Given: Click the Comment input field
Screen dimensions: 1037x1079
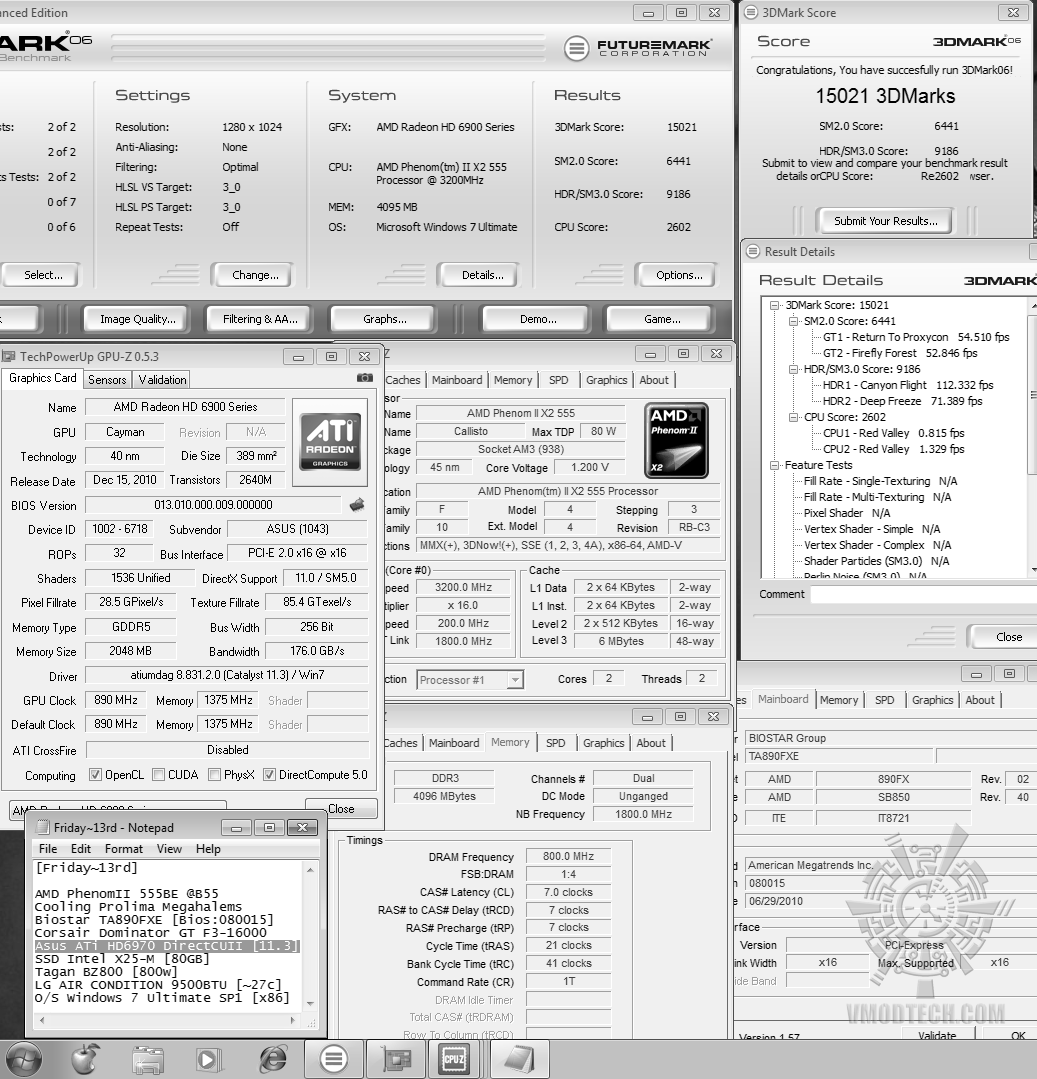Looking at the screenshot, I should [x=923, y=595].
